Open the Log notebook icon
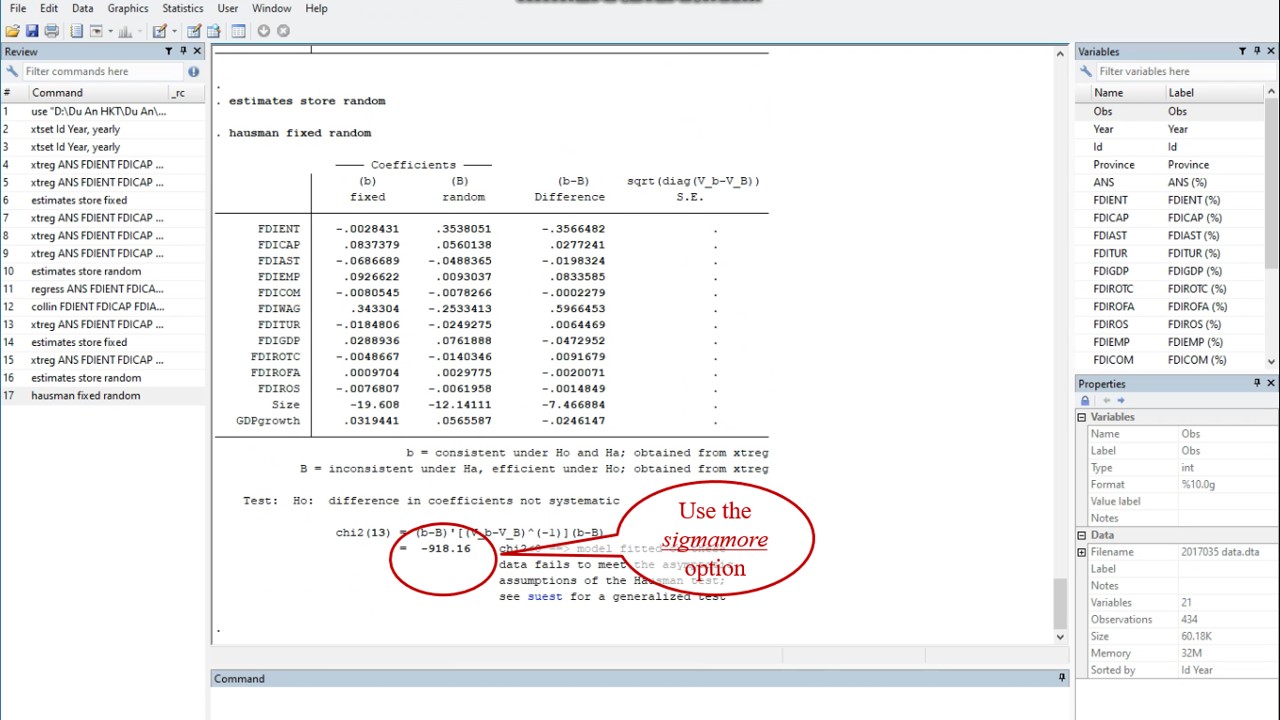 77,31
